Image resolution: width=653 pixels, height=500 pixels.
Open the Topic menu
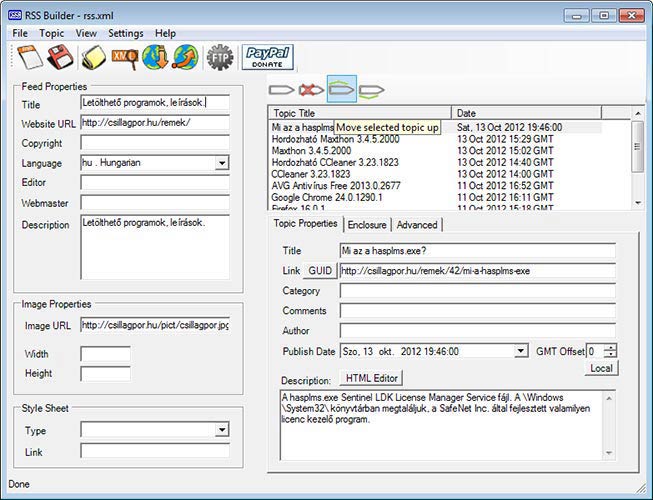(52, 33)
